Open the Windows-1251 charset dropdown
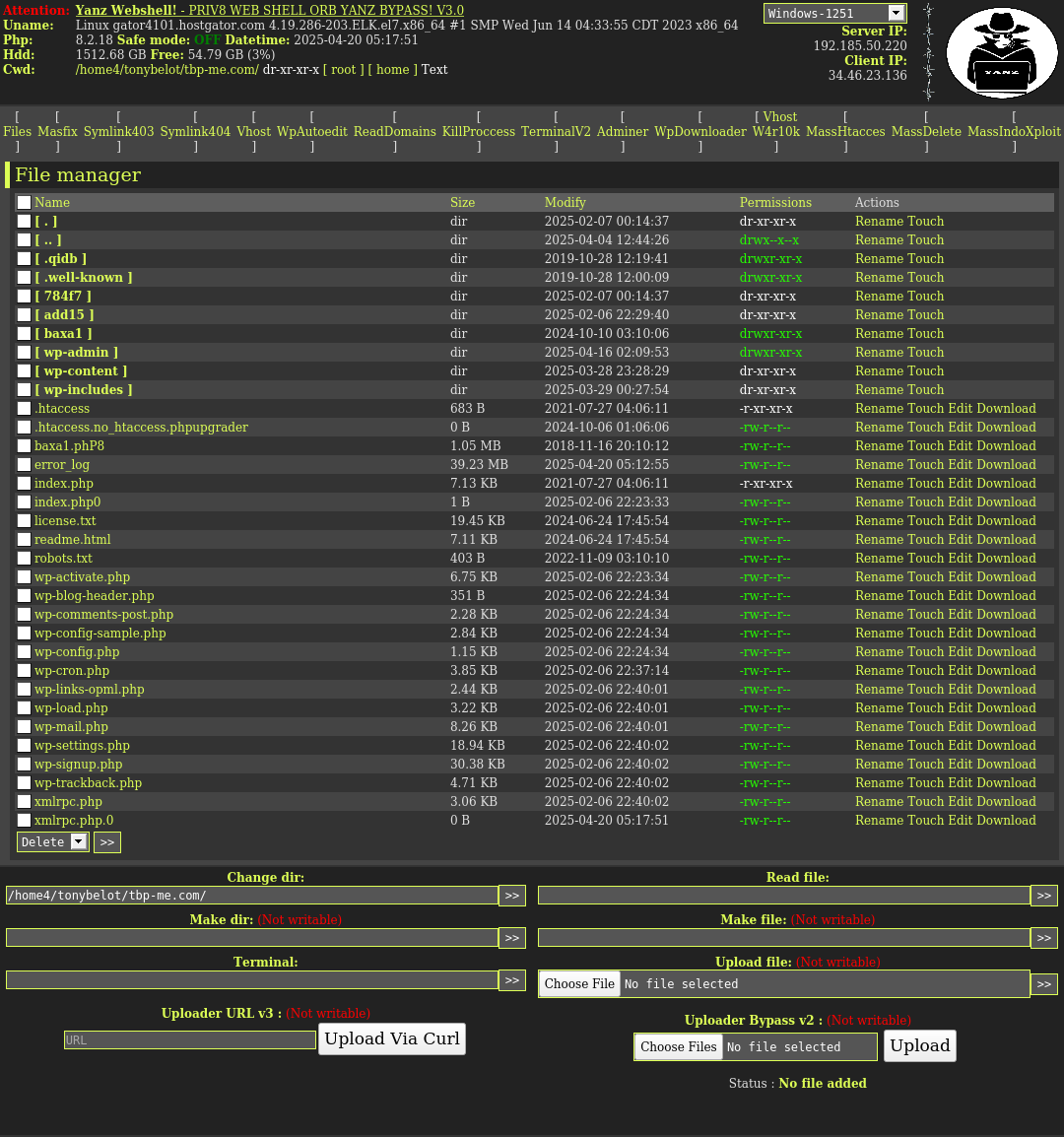This screenshot has height=1137, width=1064. (x=834, y=13)
